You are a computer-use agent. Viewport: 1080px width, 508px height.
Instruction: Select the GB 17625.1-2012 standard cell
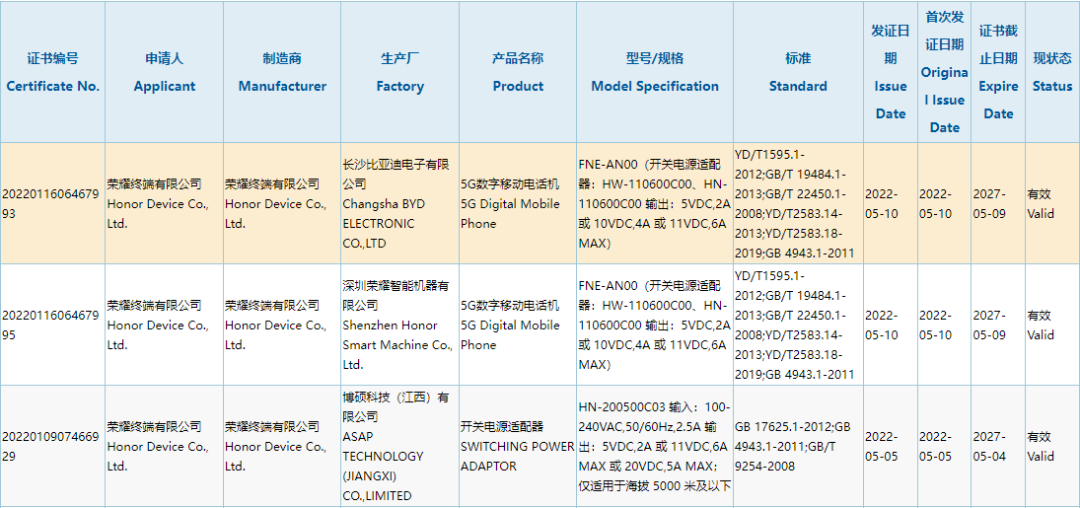797,446
